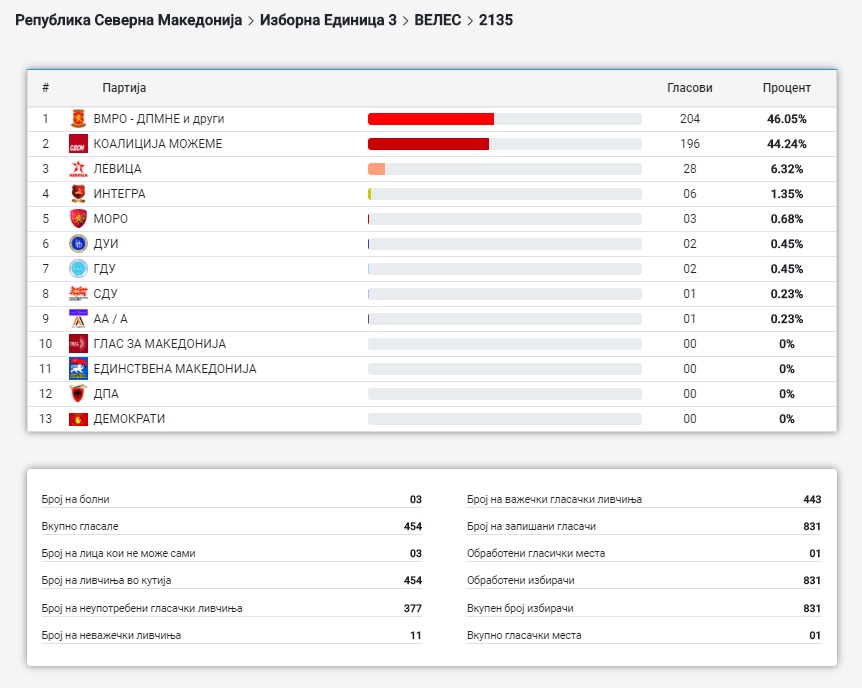
Task: Navigate to ВЕЛЕС breadcrumb level
Action: [440, 20]
